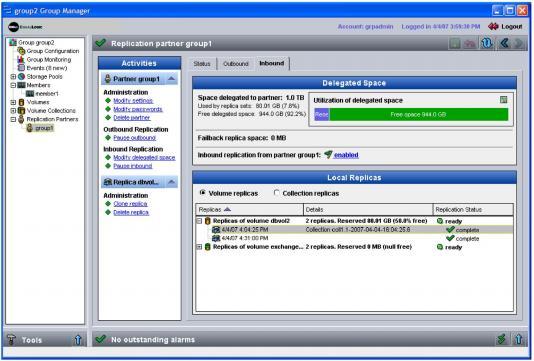Click the alarms panel up arrow icon
This screenshot has height=361, width=534.
(x=519, y=339)
